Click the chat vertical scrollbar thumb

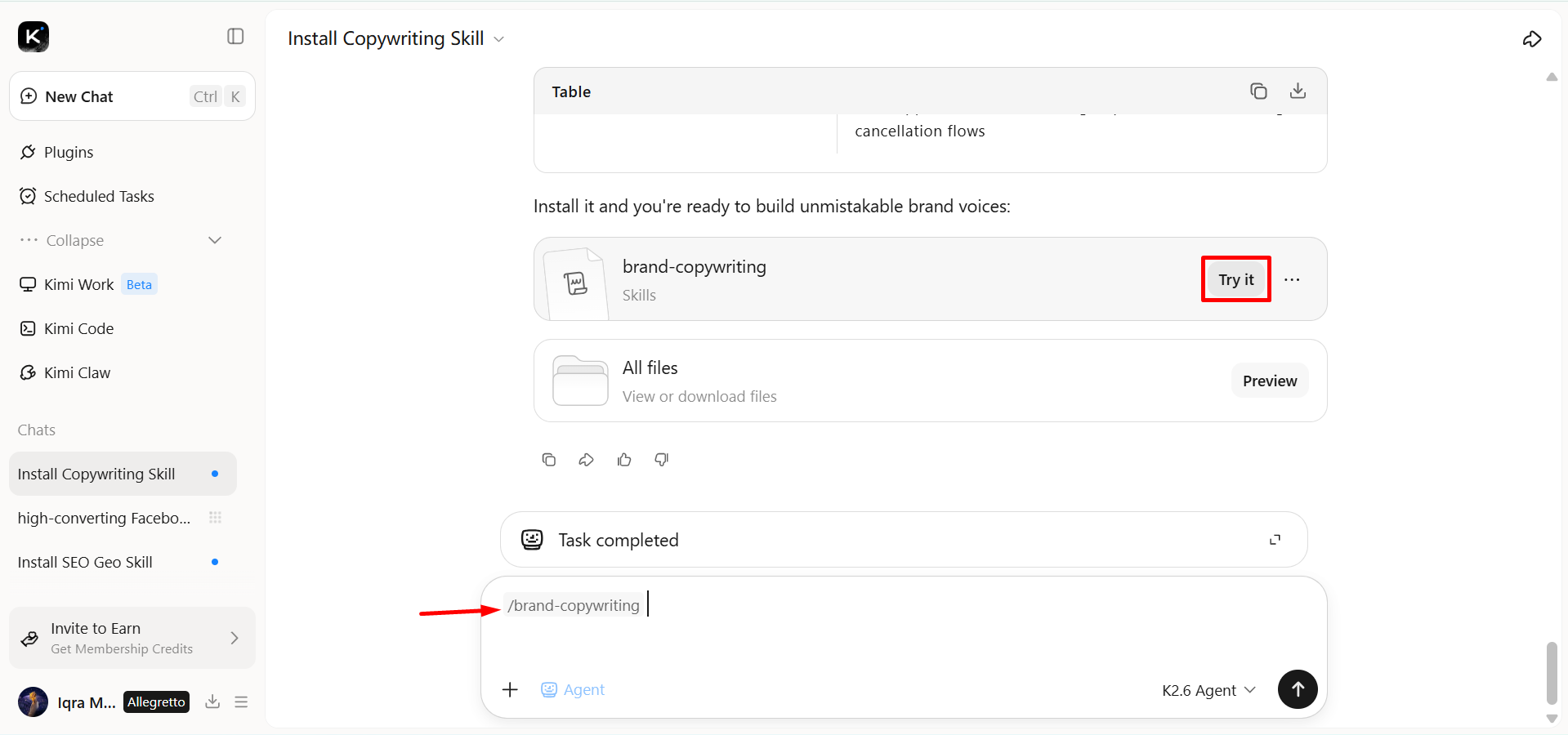click(1552, 673)
